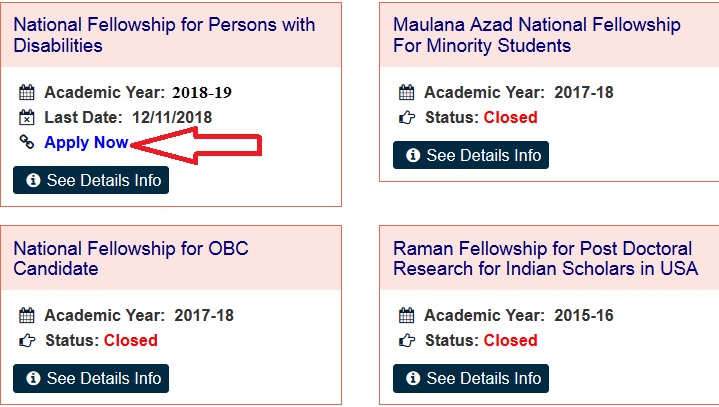View details for OBC Candidate fellowship
Image resolution: width=719 pixels, height=407 pixels.
tap(91, 378)
